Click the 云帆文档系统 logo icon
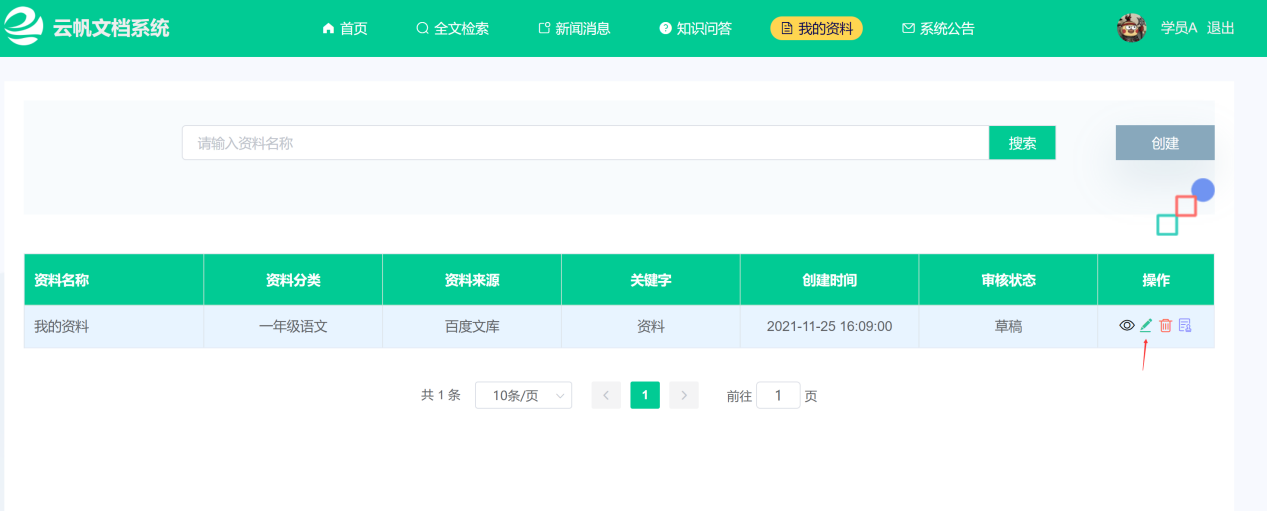This screenshot has width=1267, height=511. 24,27
